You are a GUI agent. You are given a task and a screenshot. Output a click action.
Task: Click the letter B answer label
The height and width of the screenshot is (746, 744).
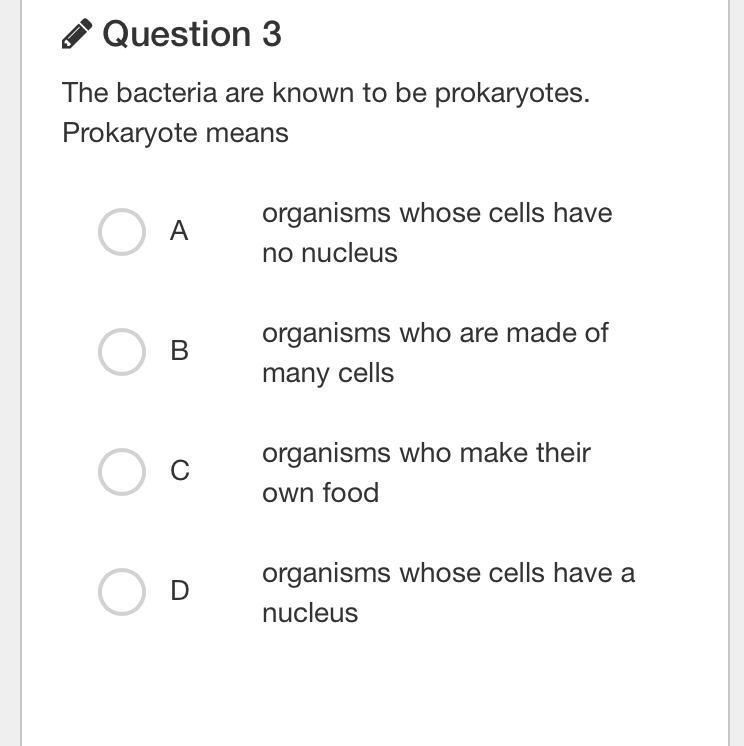coord(179,351)
